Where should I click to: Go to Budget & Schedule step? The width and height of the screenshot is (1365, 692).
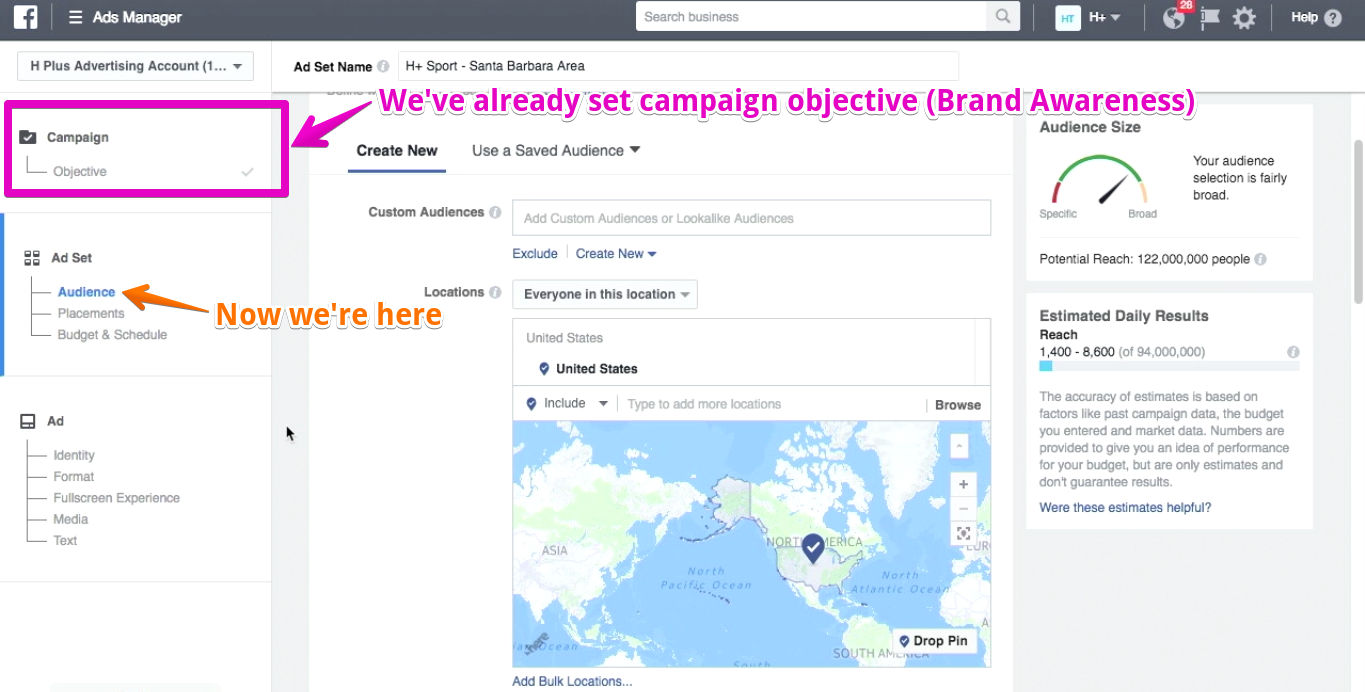pos(112,335)
